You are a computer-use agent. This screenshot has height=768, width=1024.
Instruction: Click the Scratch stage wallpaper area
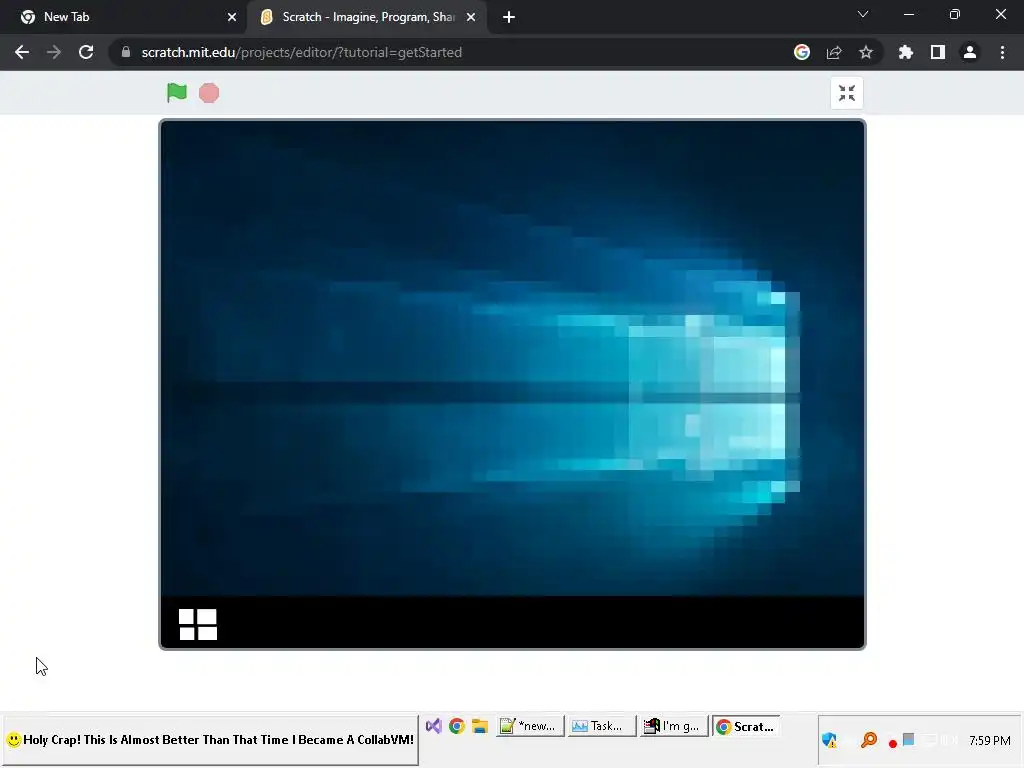point(513,358)
